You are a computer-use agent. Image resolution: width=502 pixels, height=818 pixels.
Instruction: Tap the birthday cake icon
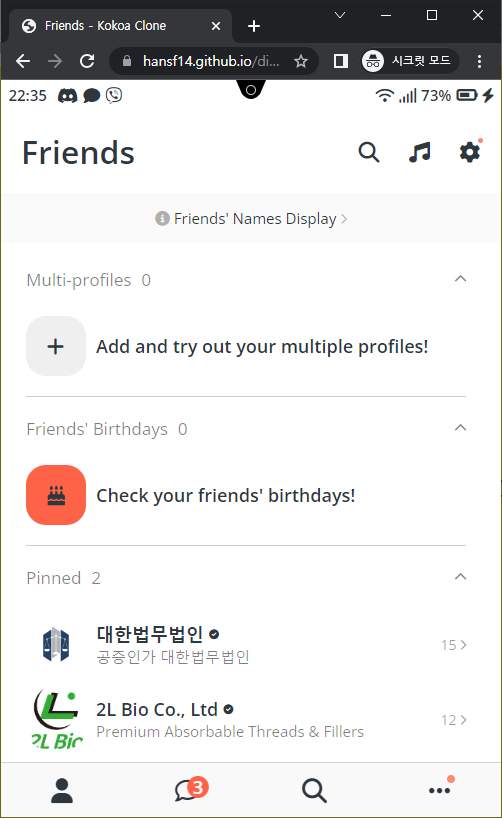56,495
